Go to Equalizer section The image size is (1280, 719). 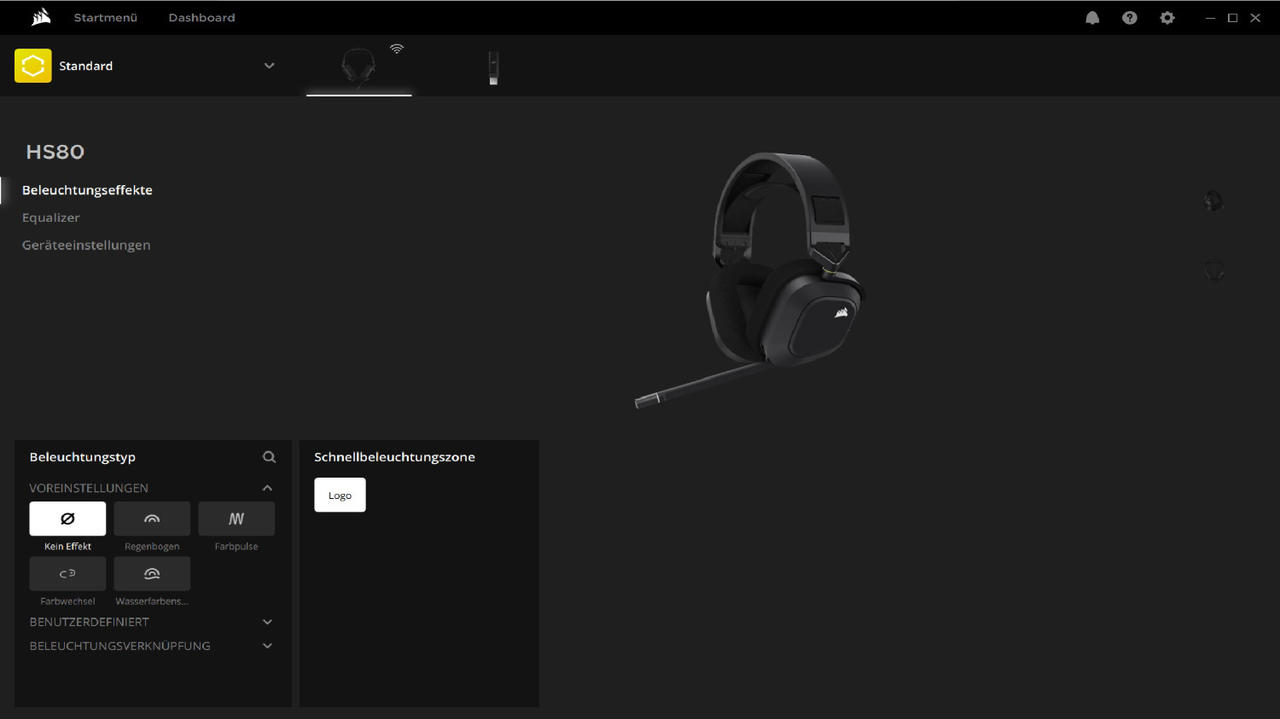tap(51, 217)
